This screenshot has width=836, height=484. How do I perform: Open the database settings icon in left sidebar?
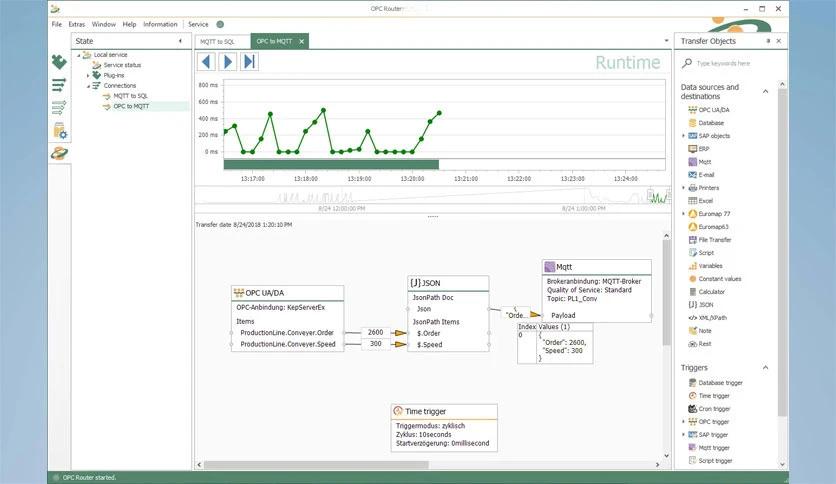tap(59, 130)
